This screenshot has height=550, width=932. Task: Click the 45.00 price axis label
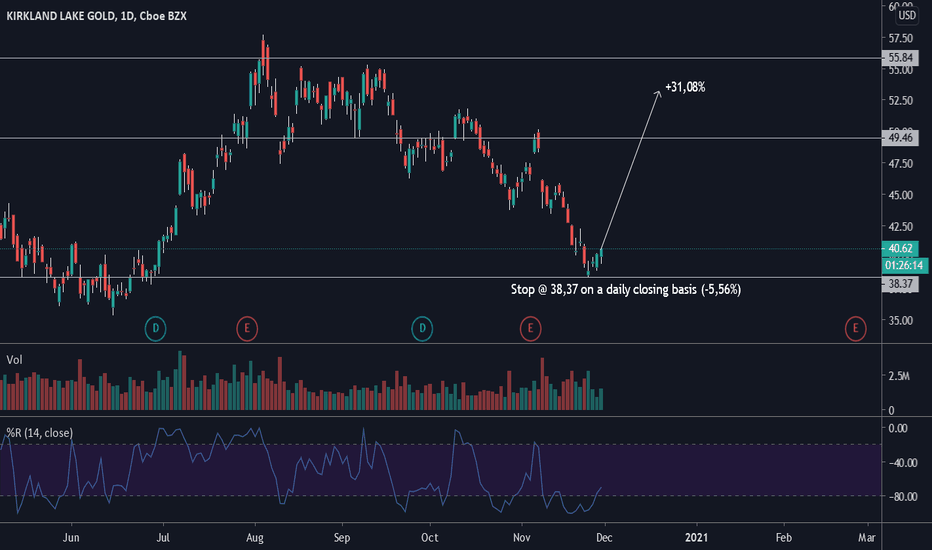pyautogui.click(x=900, y=195)
